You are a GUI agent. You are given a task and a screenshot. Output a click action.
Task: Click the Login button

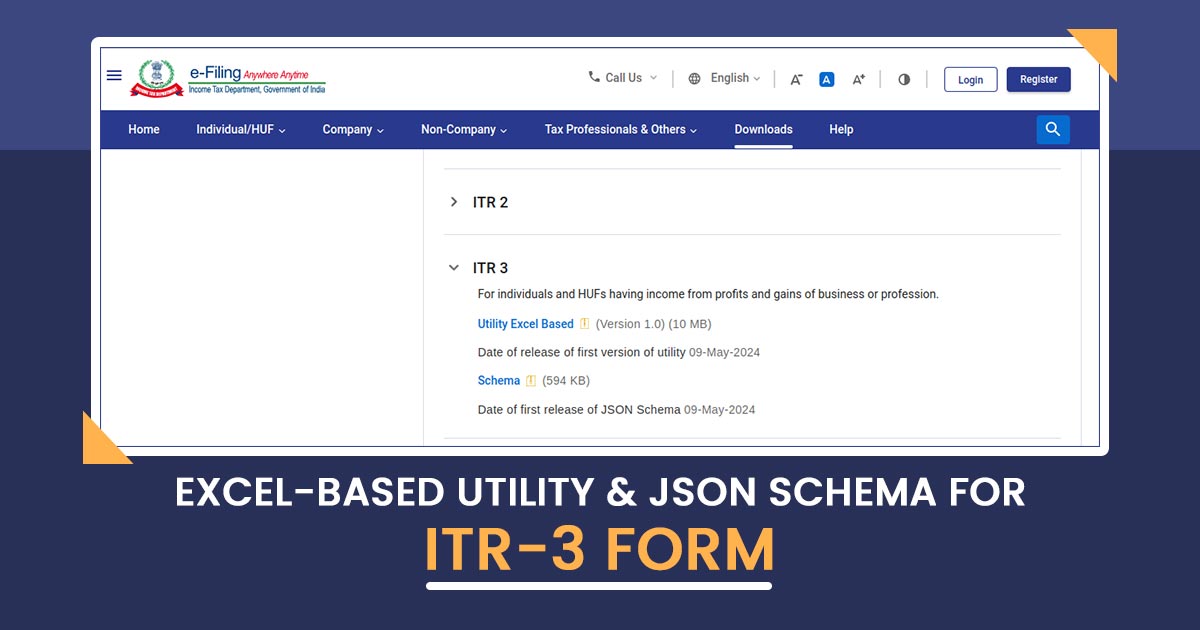pos(969,79)
